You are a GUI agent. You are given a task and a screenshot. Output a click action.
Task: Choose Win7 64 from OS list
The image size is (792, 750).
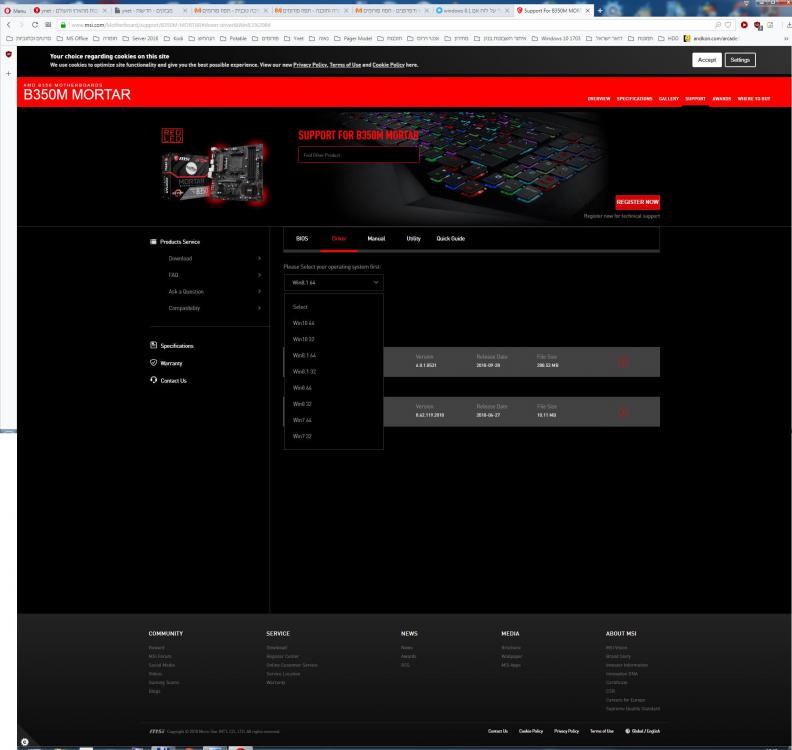point(334,420)
